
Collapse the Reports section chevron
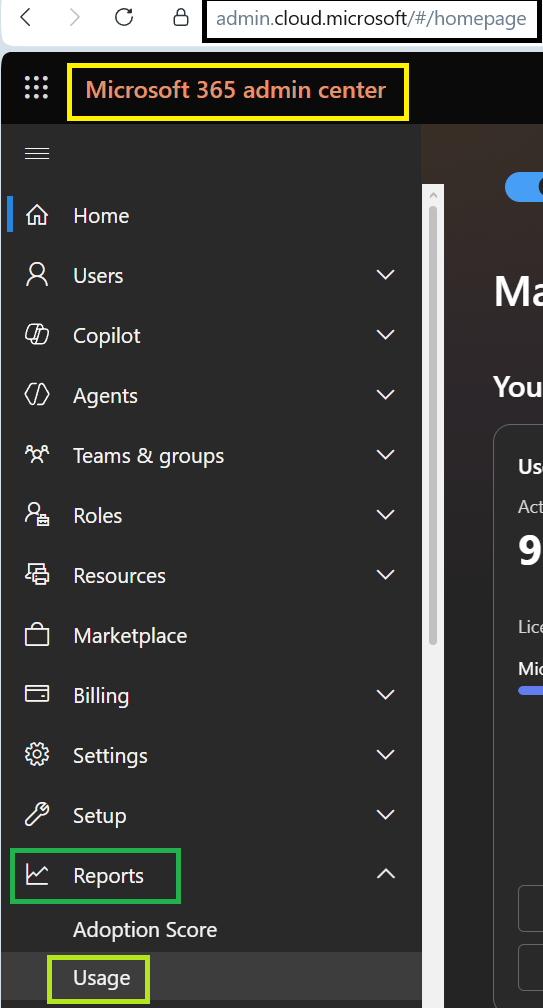pyautogui.click(x=386, y=874)
